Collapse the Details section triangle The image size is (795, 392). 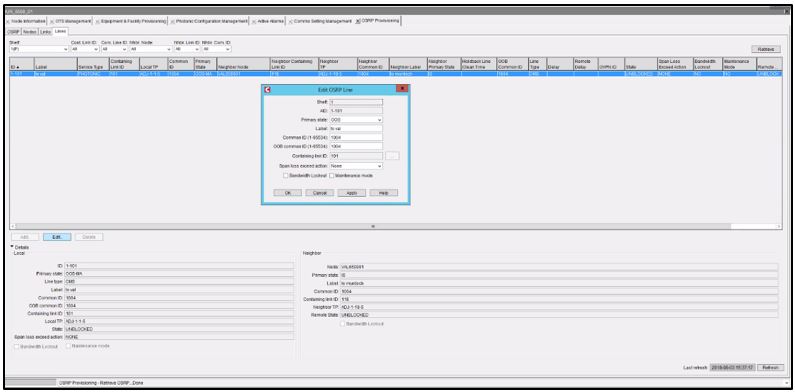[x=13, y=247]
